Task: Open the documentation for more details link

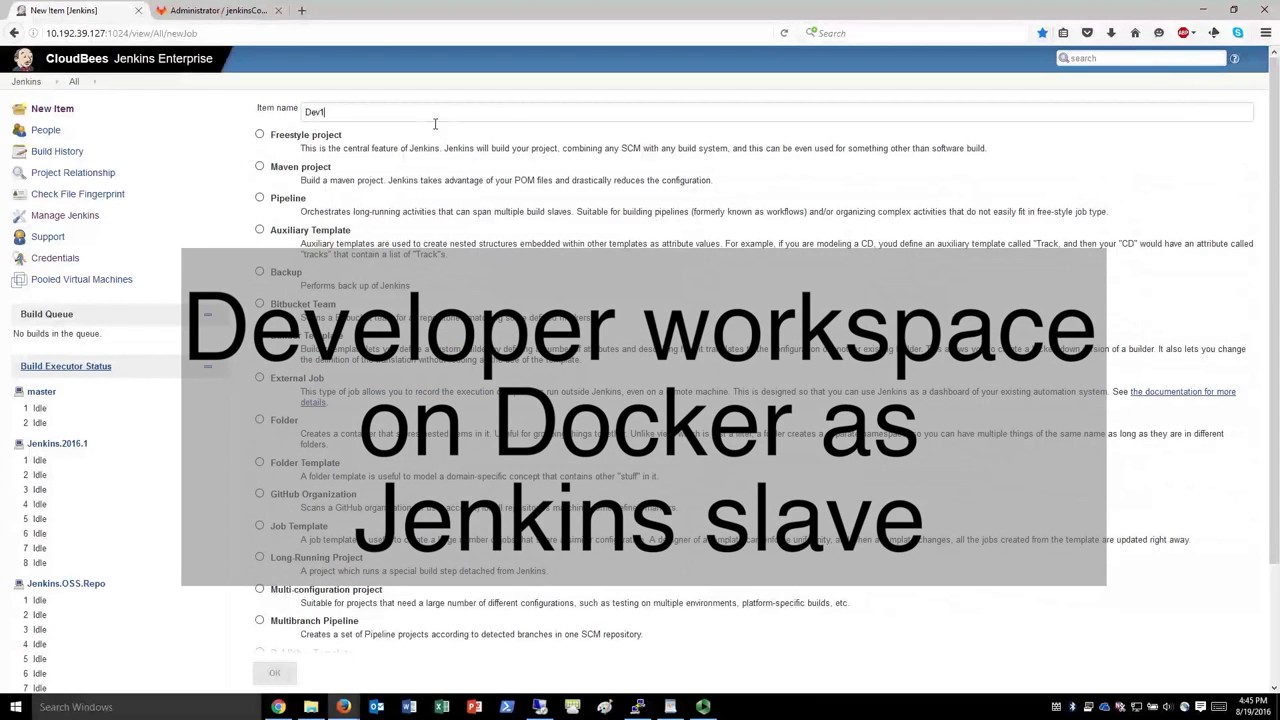Action: (x=1182, y=392)
